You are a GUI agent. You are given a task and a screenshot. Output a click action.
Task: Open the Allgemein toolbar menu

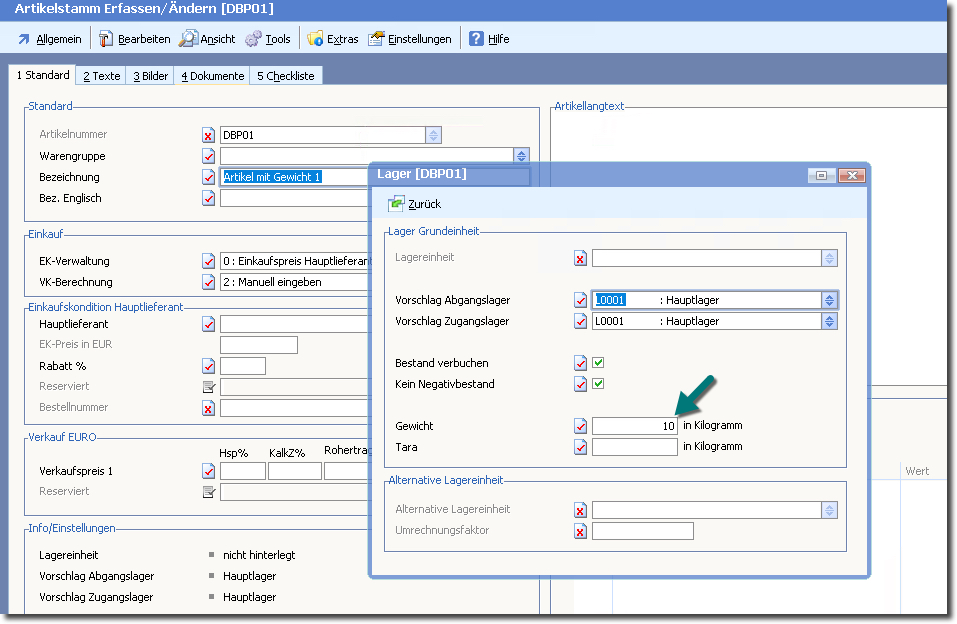click(x=50, y=39)
